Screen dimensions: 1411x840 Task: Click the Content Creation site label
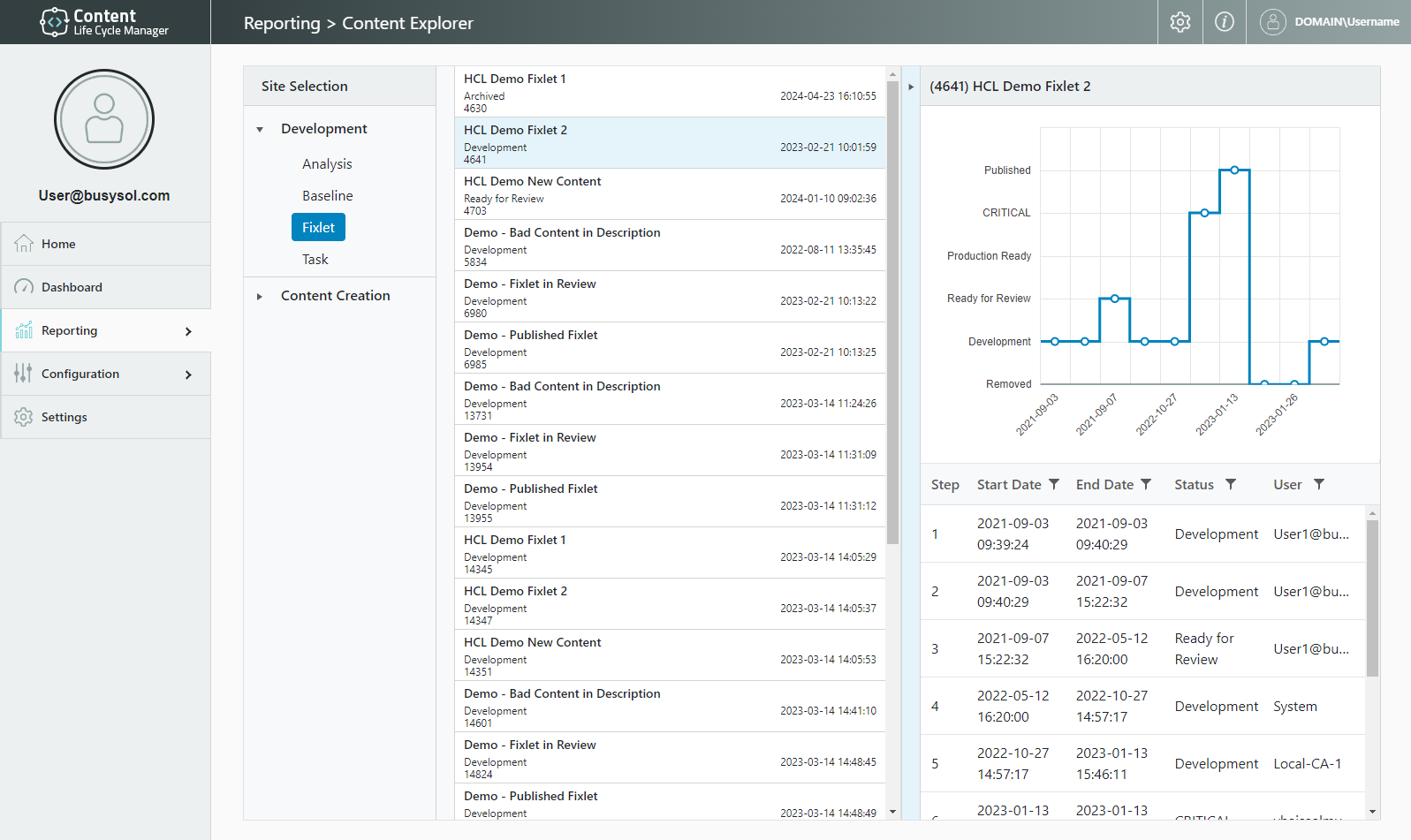pos(336,296)
